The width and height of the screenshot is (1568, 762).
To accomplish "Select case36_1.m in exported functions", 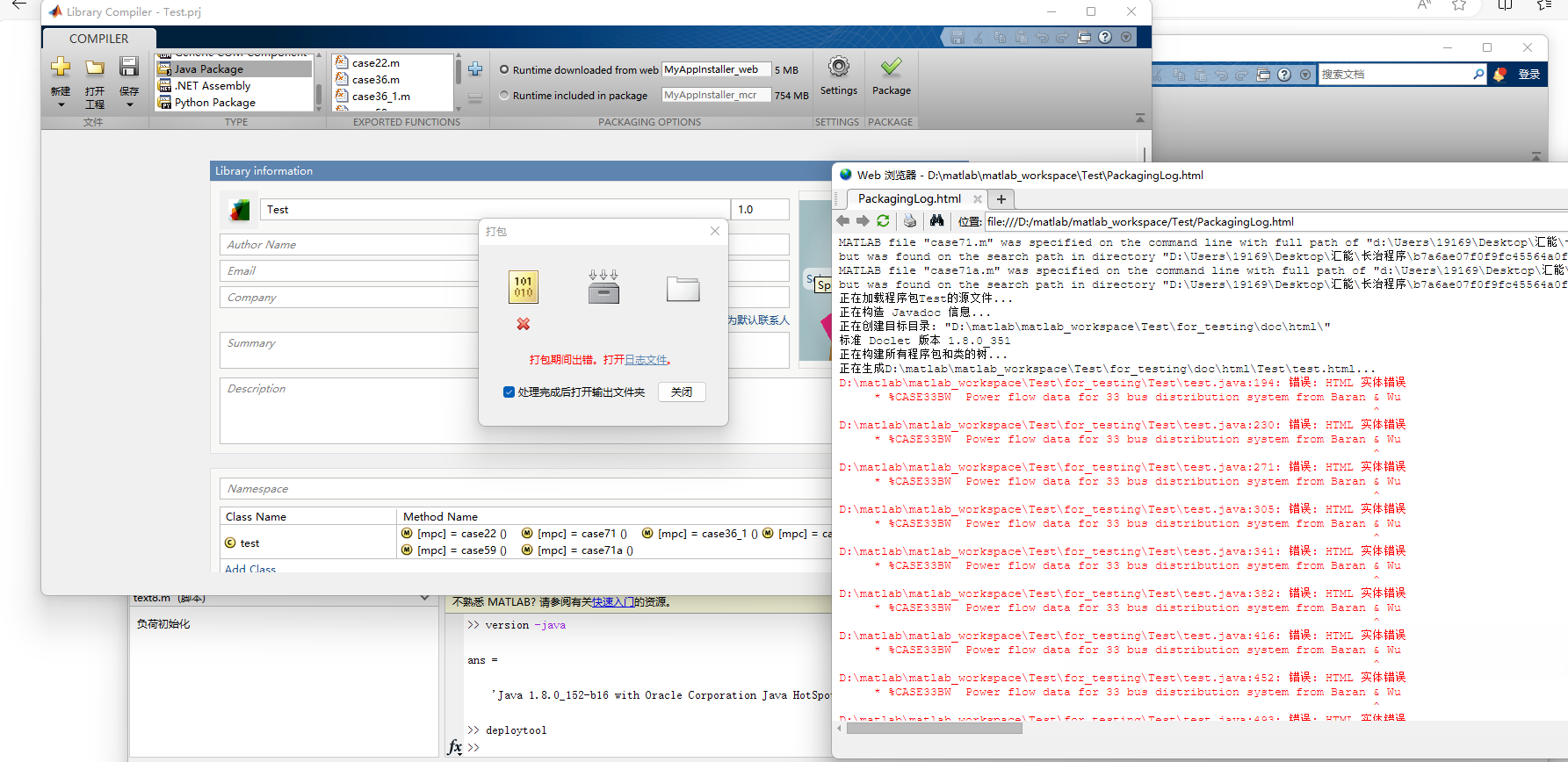I will pyautogui.click(x=380, y=97).
